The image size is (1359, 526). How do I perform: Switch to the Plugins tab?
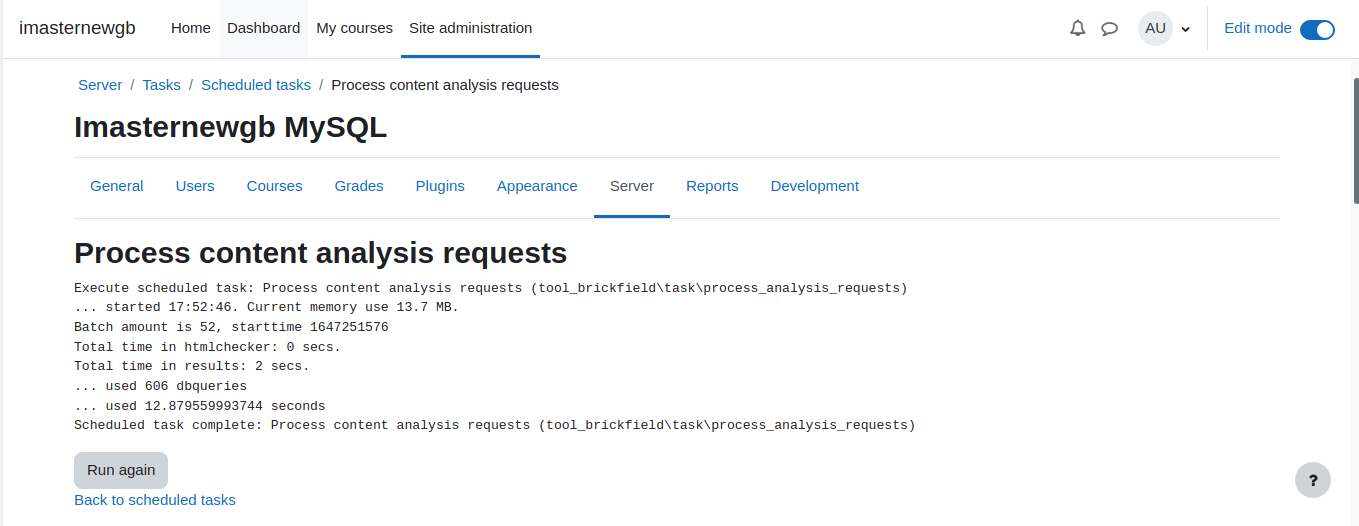(x=440, y=186)
